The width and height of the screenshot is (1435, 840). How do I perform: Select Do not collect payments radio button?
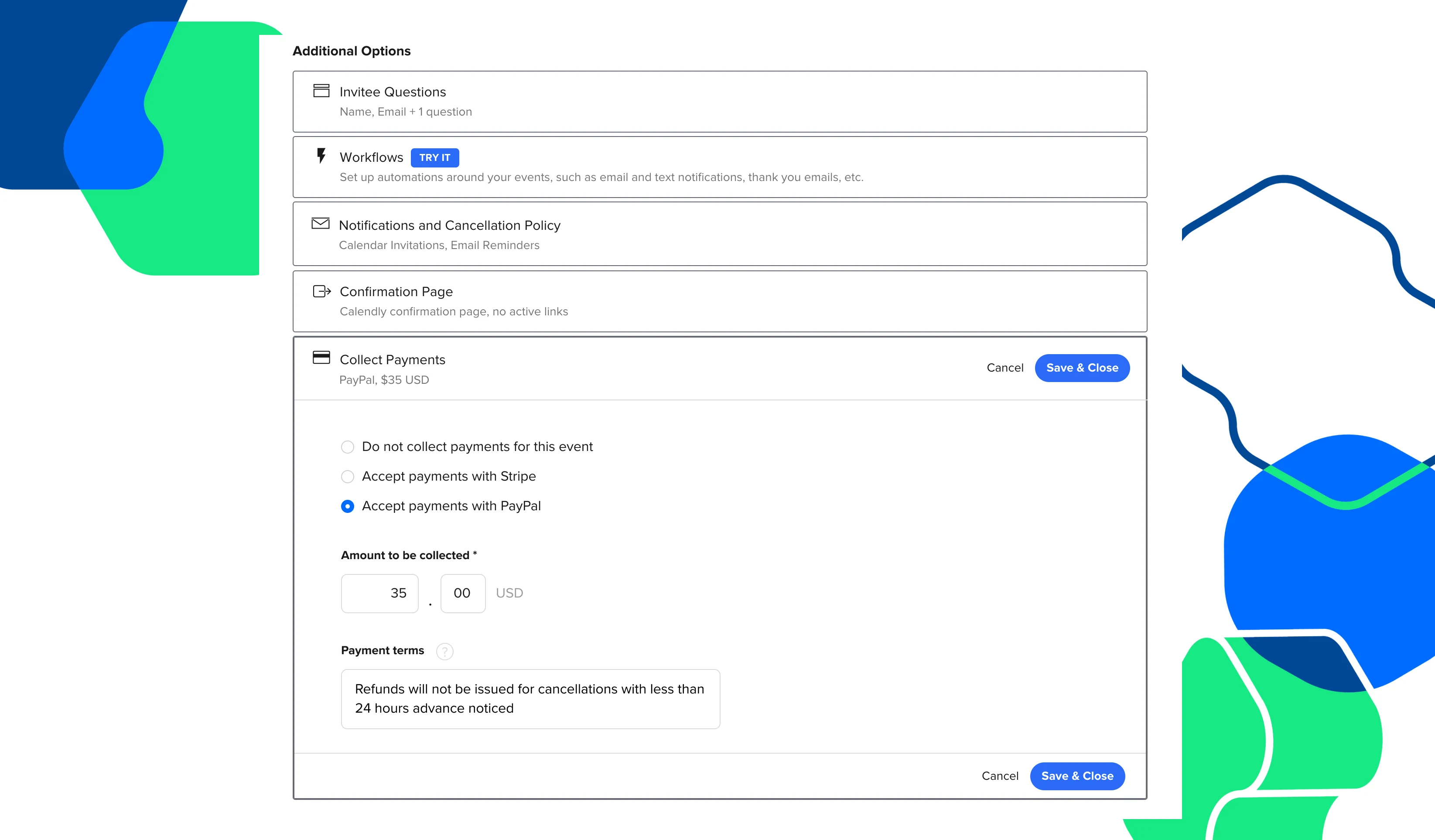click(347, 447)
